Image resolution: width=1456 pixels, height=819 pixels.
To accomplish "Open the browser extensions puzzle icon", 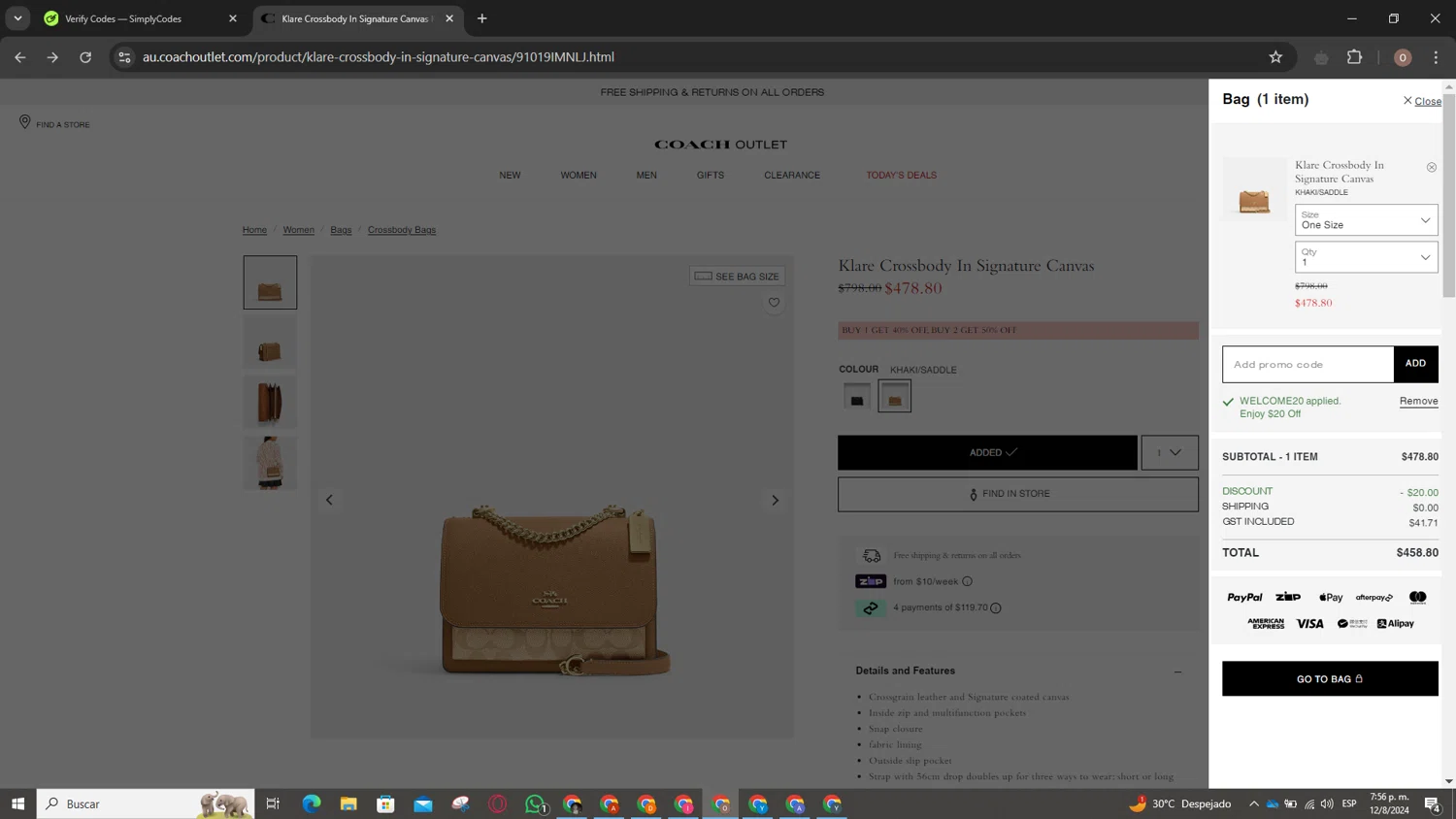I will 1355,57.
